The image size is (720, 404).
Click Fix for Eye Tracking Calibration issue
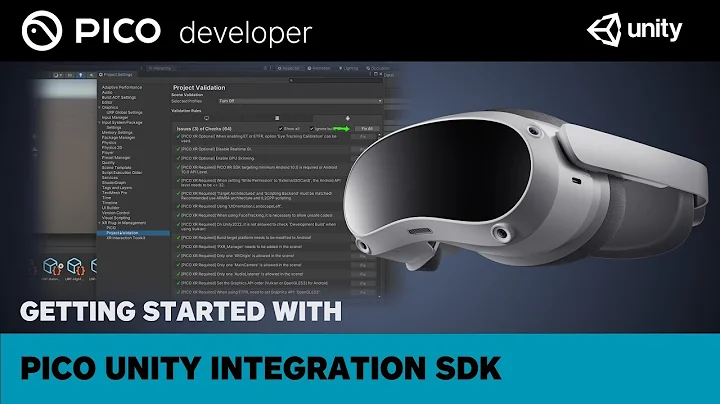point(363,137)
